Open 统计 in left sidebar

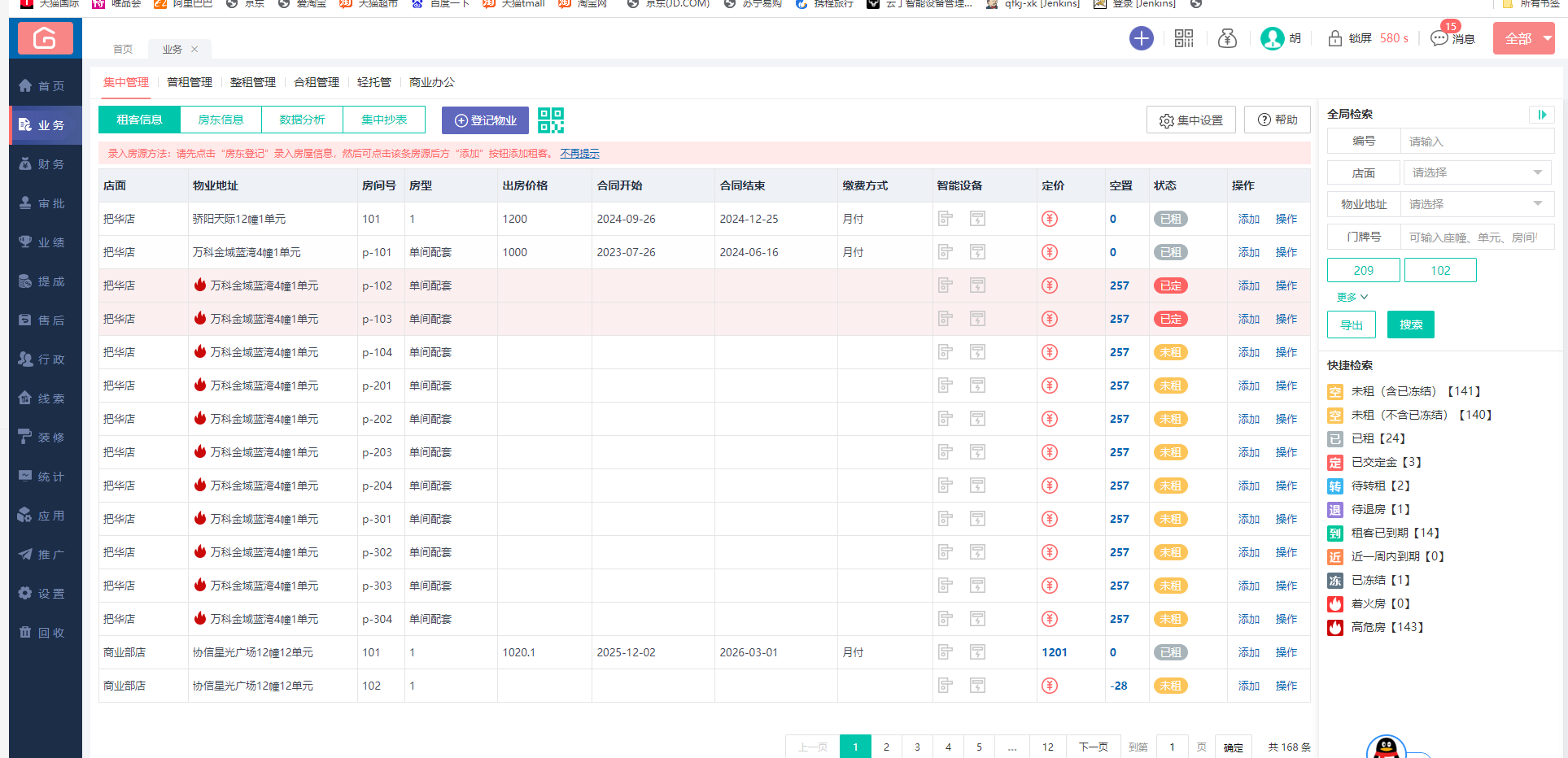point(46,476)
